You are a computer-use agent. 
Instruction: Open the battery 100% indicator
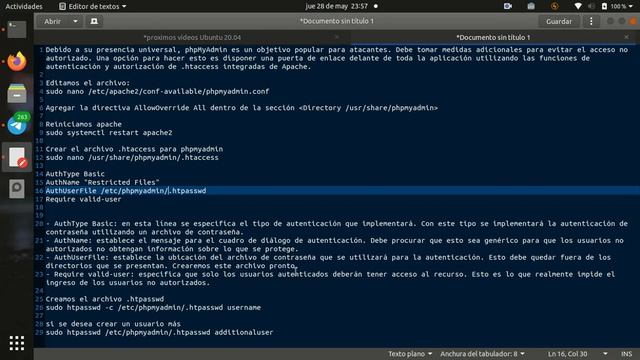pyautogui.click(x=614, y=6)
